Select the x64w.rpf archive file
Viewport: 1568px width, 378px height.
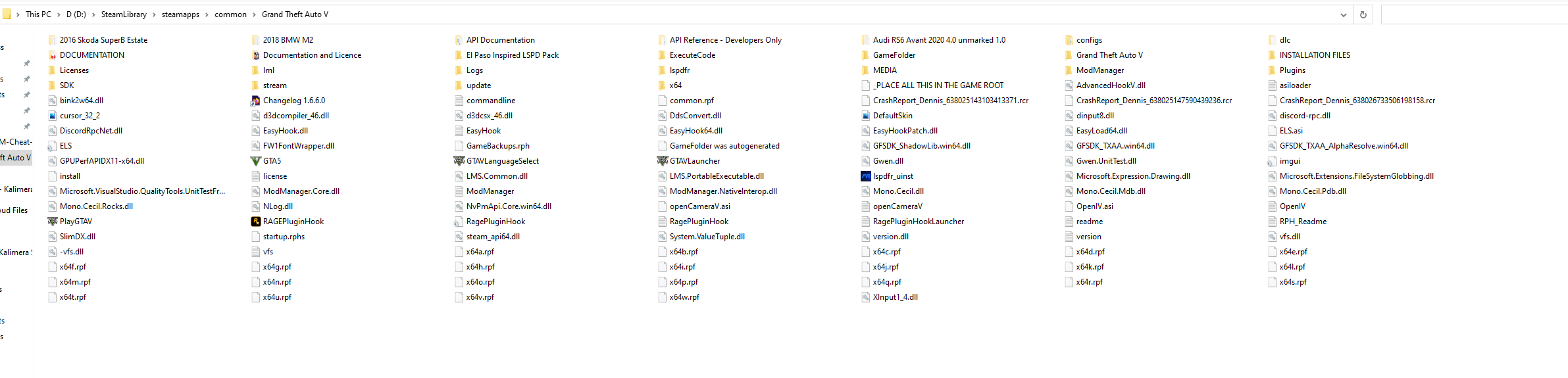[679, 297]
